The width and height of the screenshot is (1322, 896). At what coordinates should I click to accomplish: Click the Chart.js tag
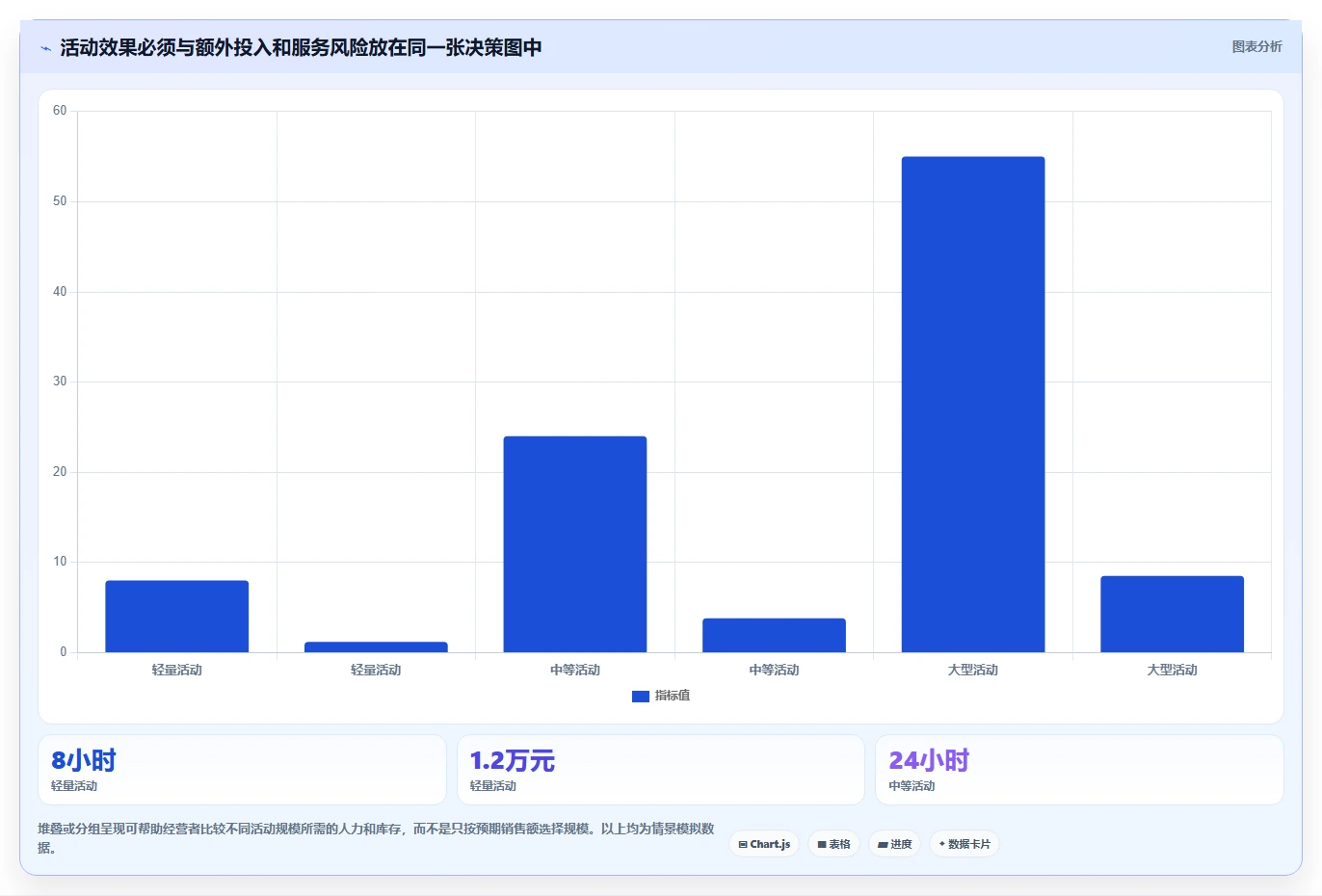point(764,844)
